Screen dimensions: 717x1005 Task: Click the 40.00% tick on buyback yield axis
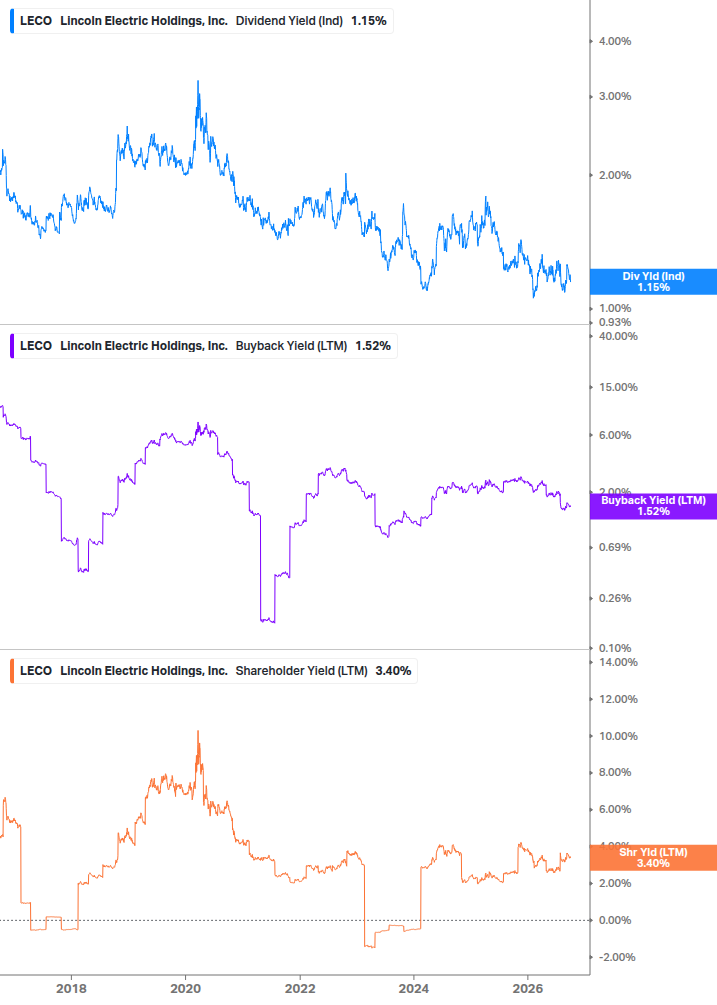click(x=618, y=336)
